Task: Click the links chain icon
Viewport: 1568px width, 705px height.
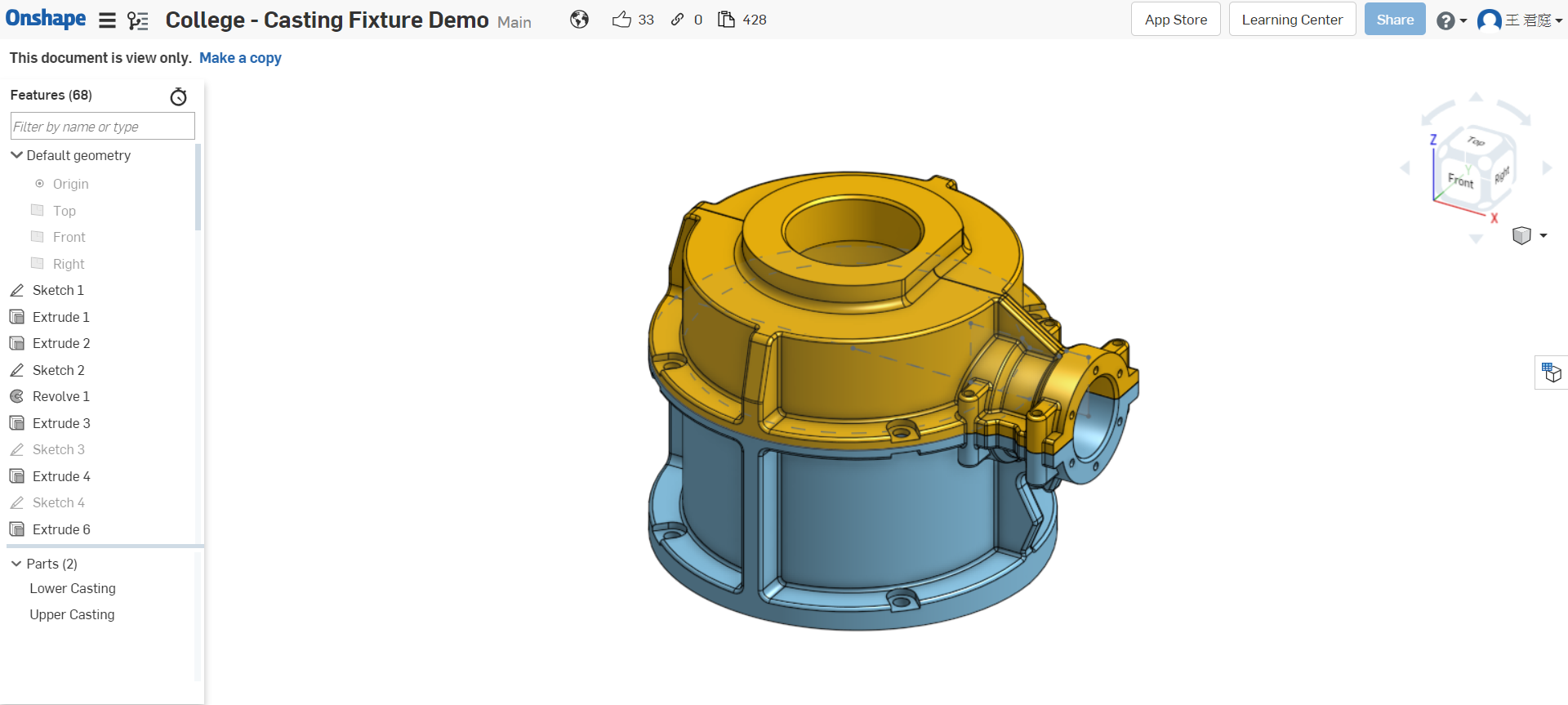Action: pyautogui.click(x=677, y=20)
